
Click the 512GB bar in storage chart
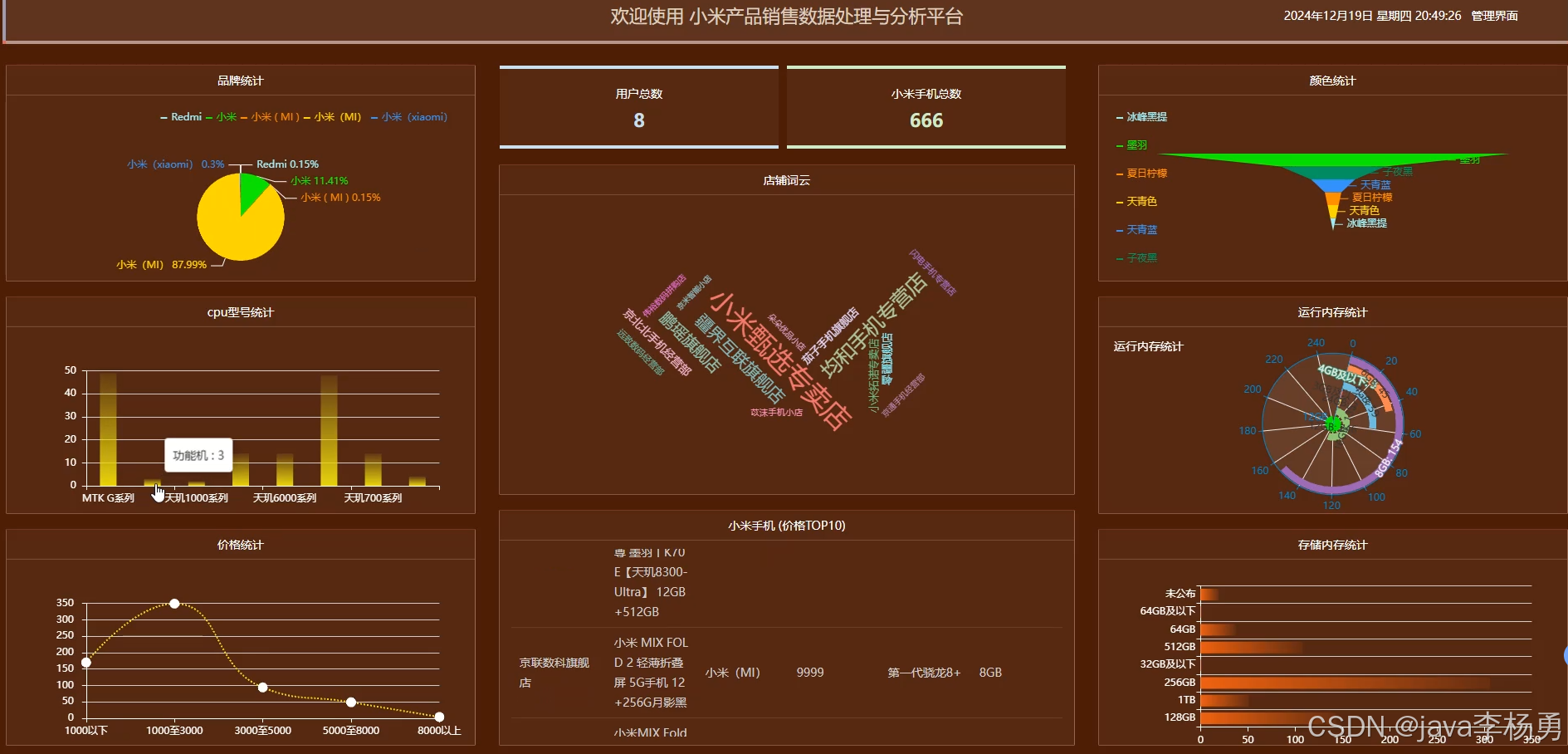(x=1252, y=647)
